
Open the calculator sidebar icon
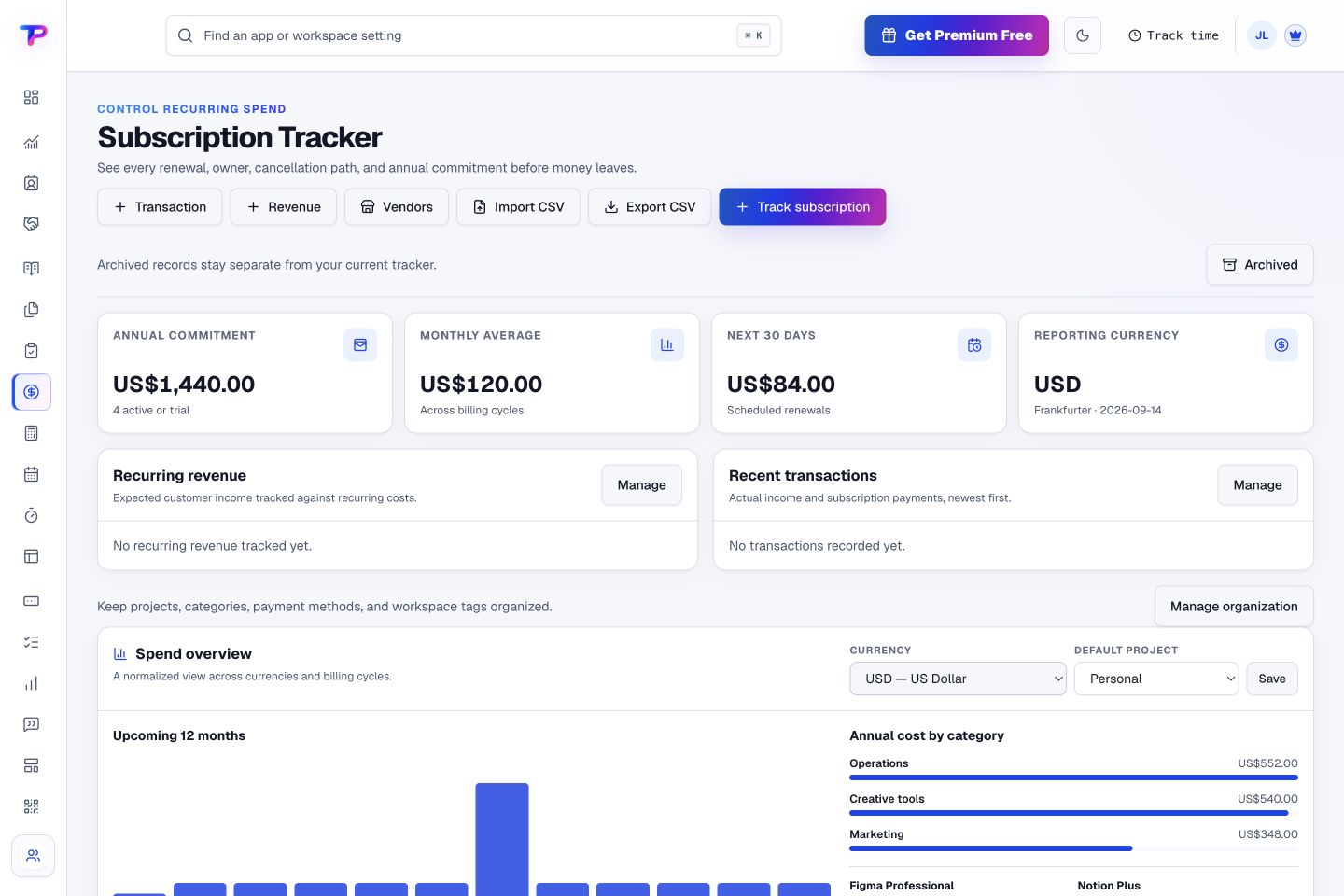[x=31, y=433]
